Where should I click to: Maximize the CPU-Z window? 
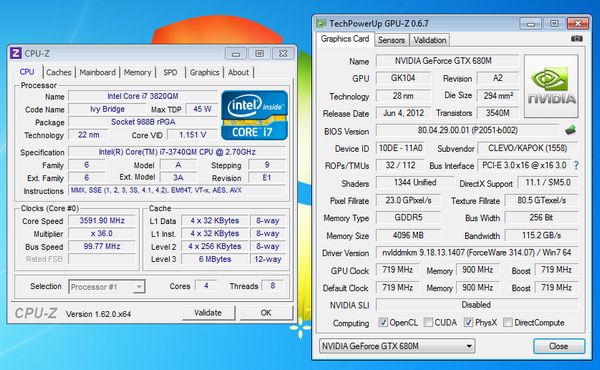pyautogui.click(x=259, y=54)
